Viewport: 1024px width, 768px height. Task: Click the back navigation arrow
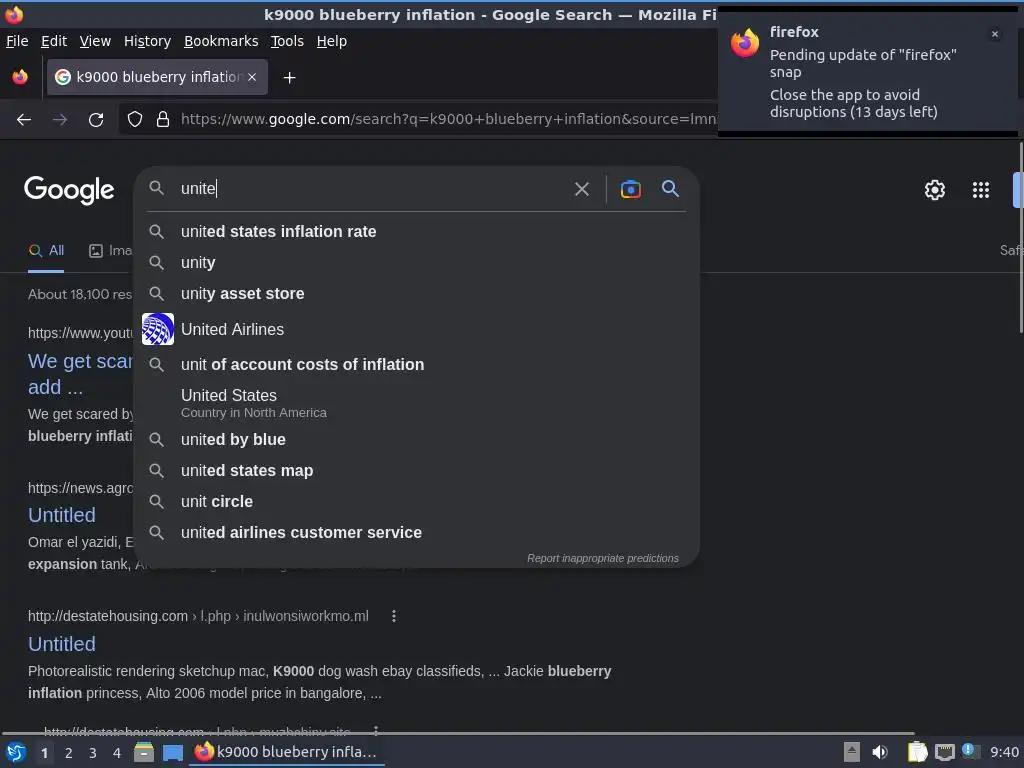24,120
